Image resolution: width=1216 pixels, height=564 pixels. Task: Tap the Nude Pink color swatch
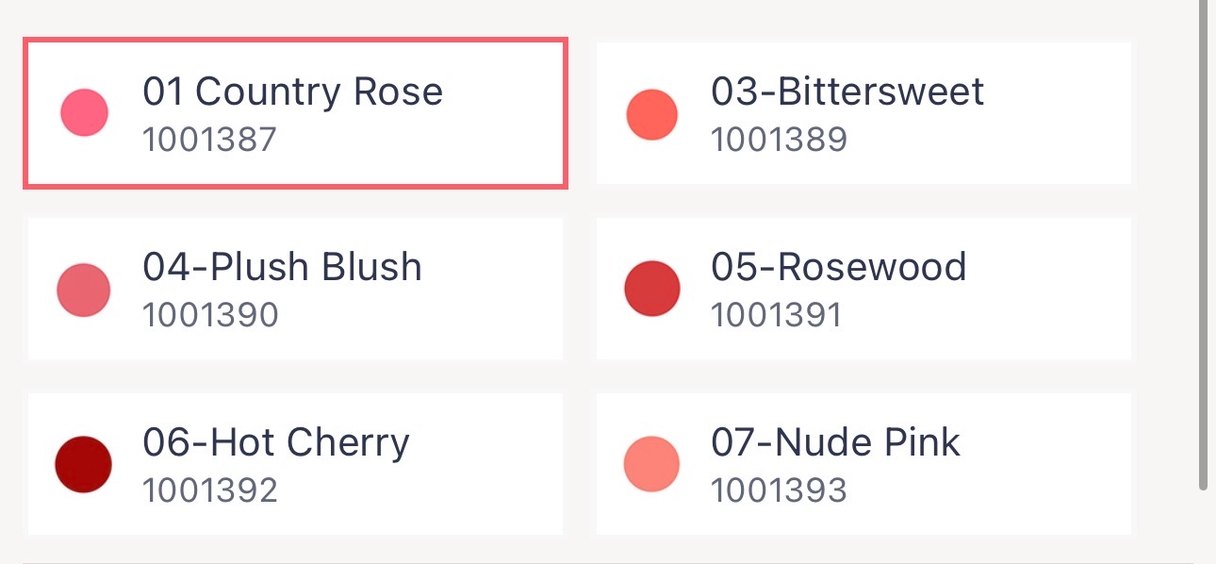652,464
